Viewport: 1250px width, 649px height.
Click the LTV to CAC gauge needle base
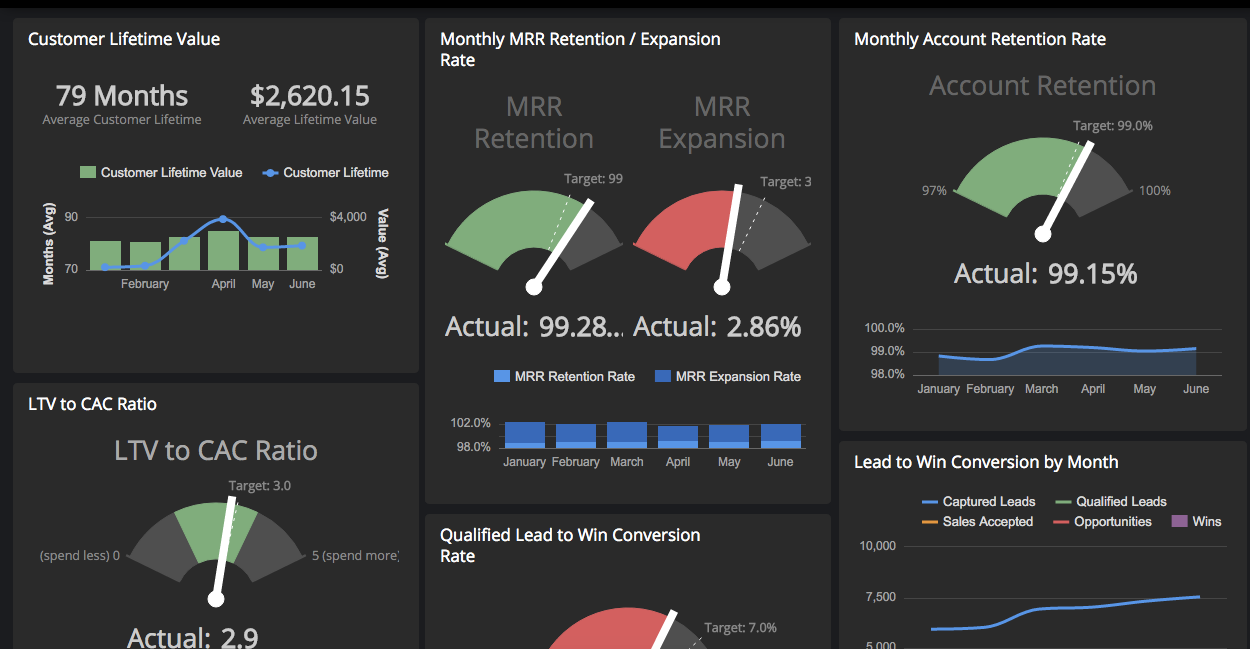215,599
